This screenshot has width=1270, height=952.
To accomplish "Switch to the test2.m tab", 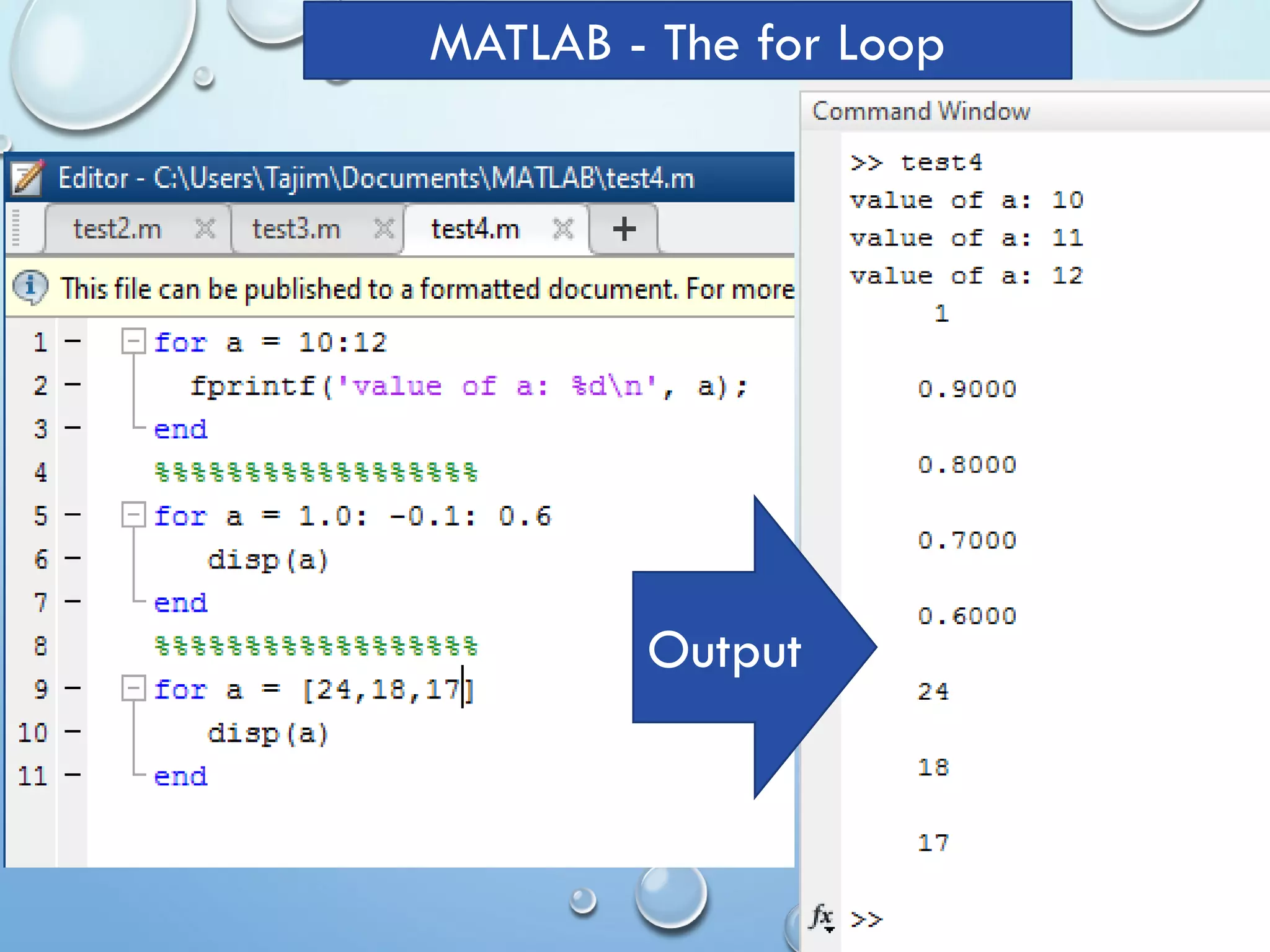I will point(117,229).
